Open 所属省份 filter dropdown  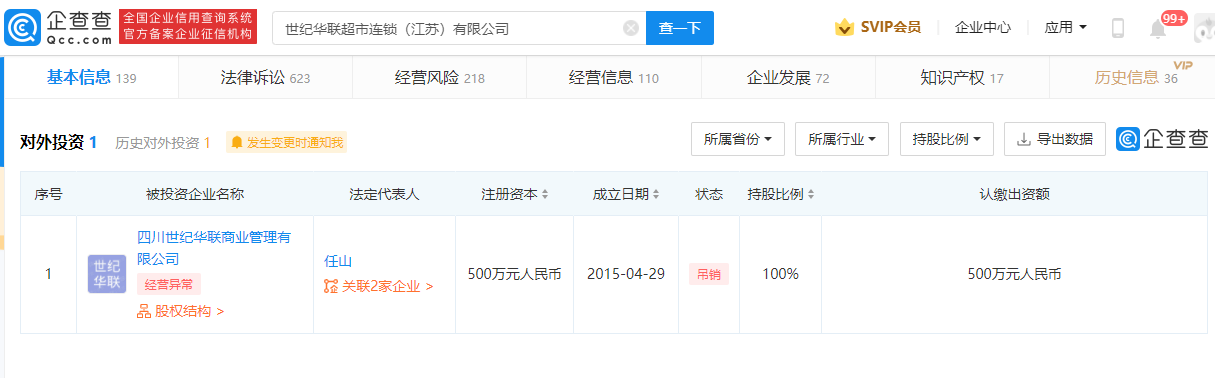coord(738,139)
